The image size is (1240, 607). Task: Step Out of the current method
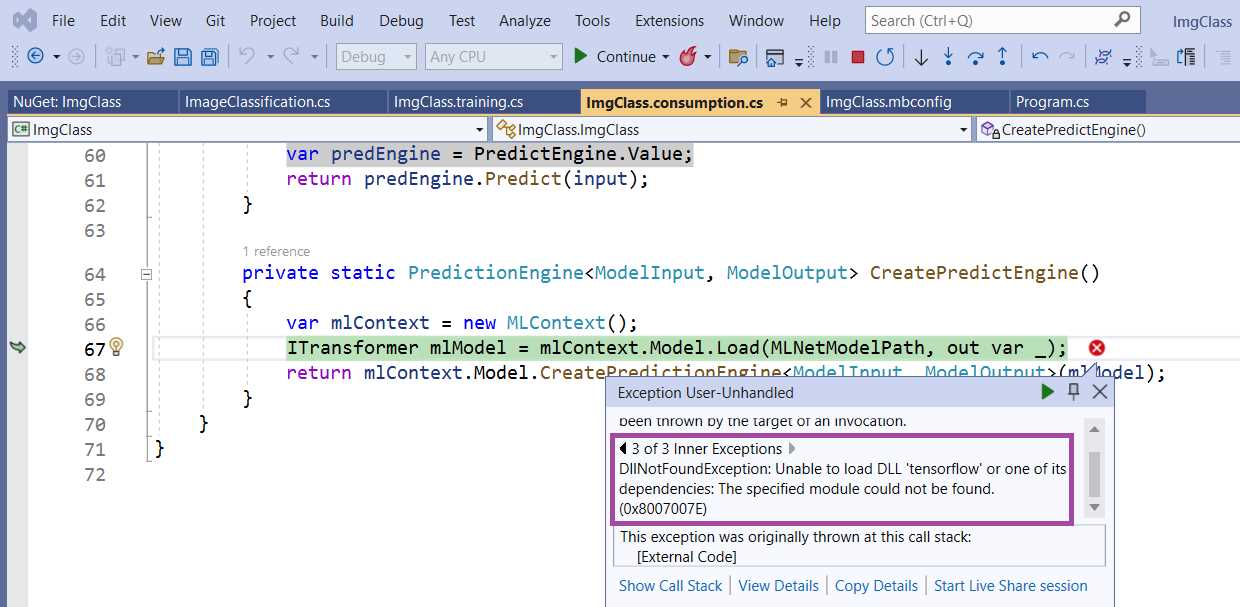[x=1002, y=57]
